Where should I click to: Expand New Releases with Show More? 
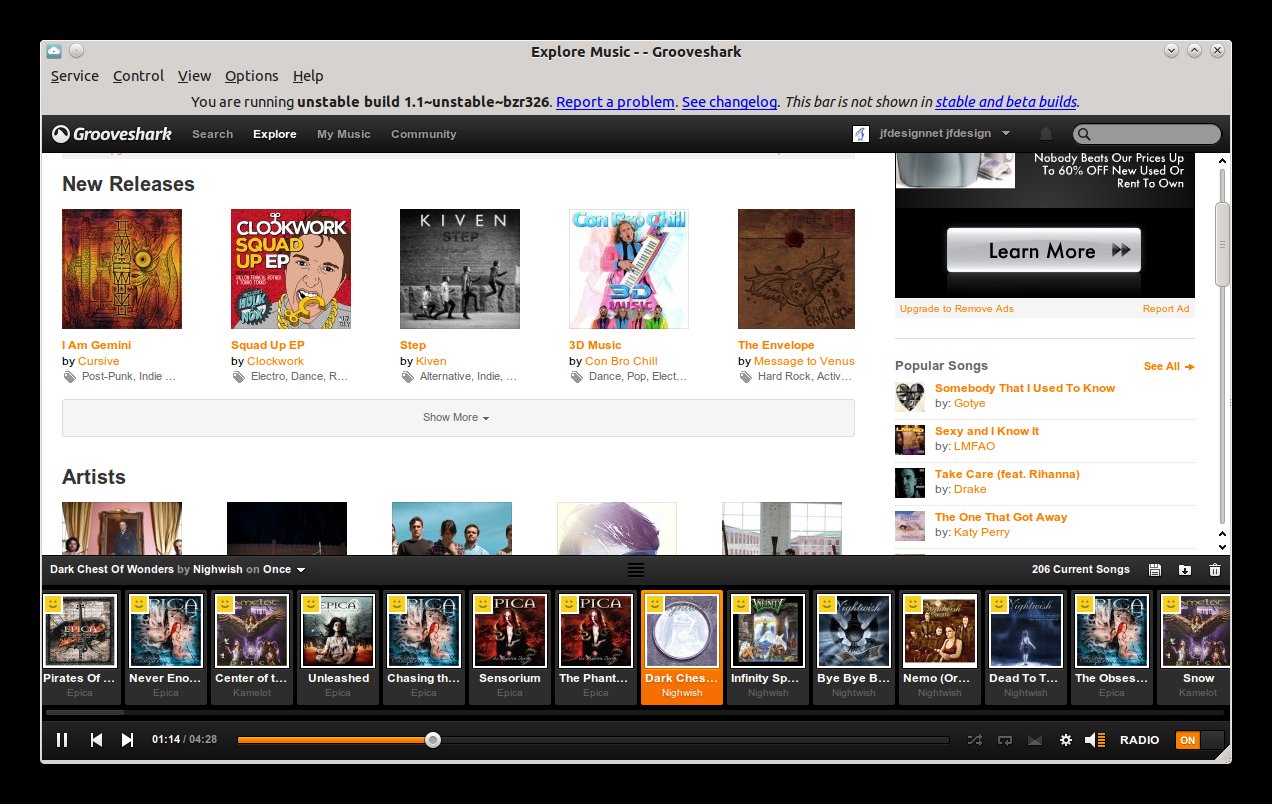click(458, 417)
